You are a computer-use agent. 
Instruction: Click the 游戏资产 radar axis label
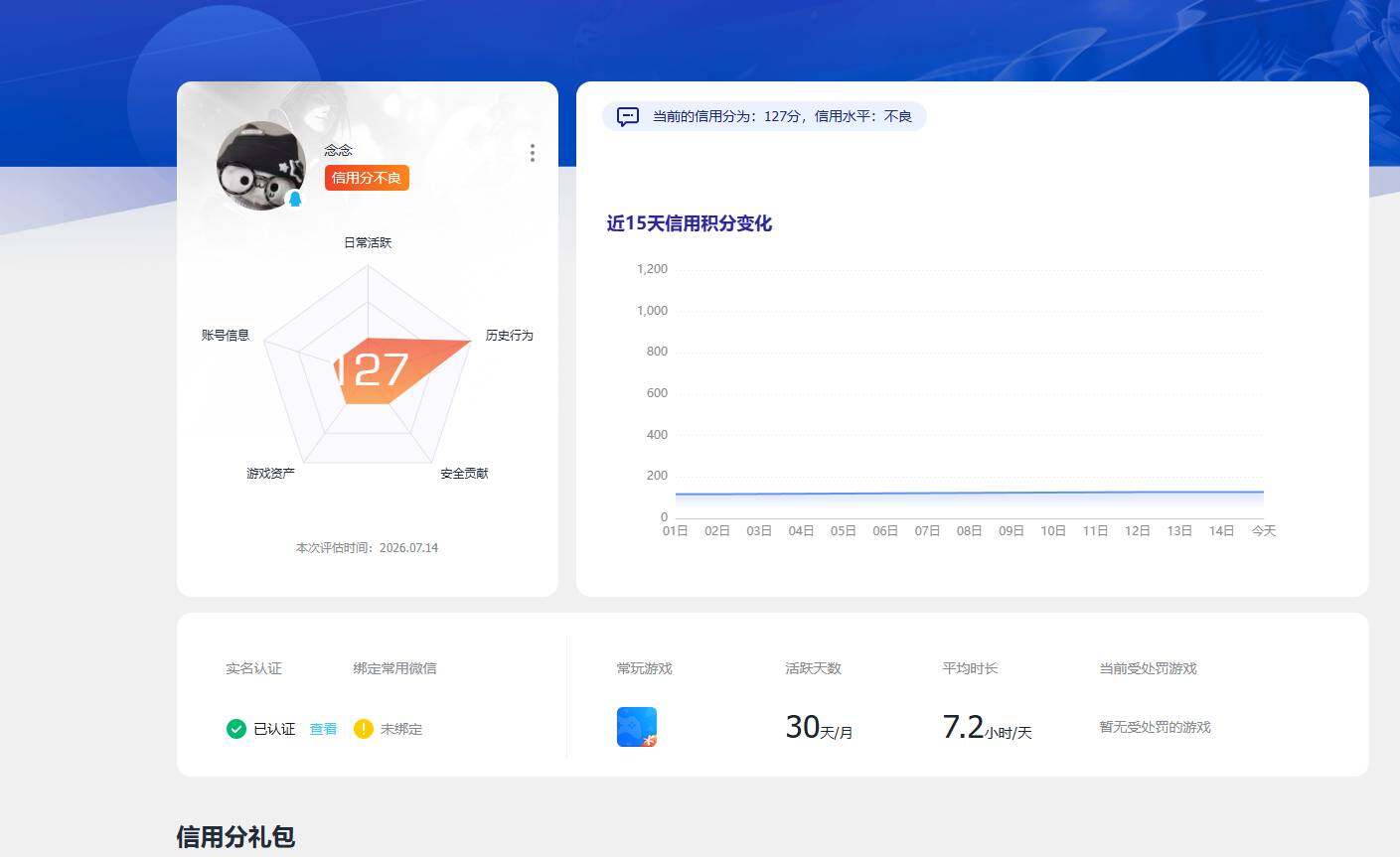pos(270,474)
